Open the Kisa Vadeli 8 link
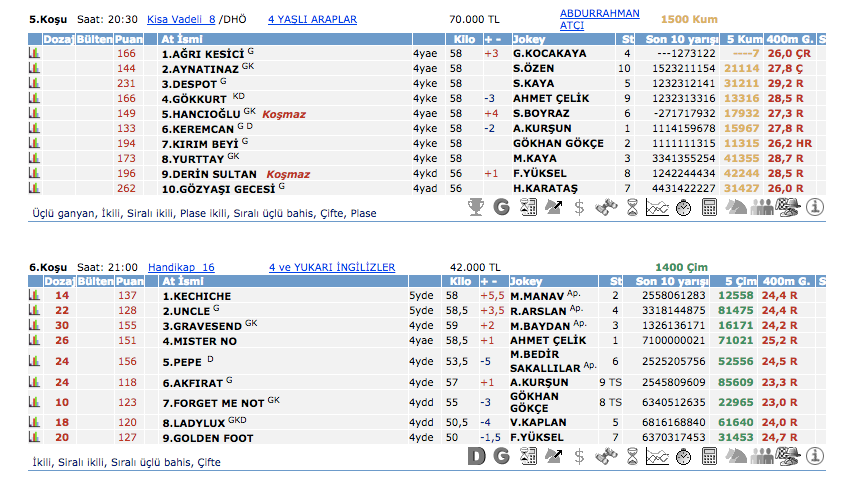Image resolution: width=853 pixels, height=486 pixels. tap(181, 18)
